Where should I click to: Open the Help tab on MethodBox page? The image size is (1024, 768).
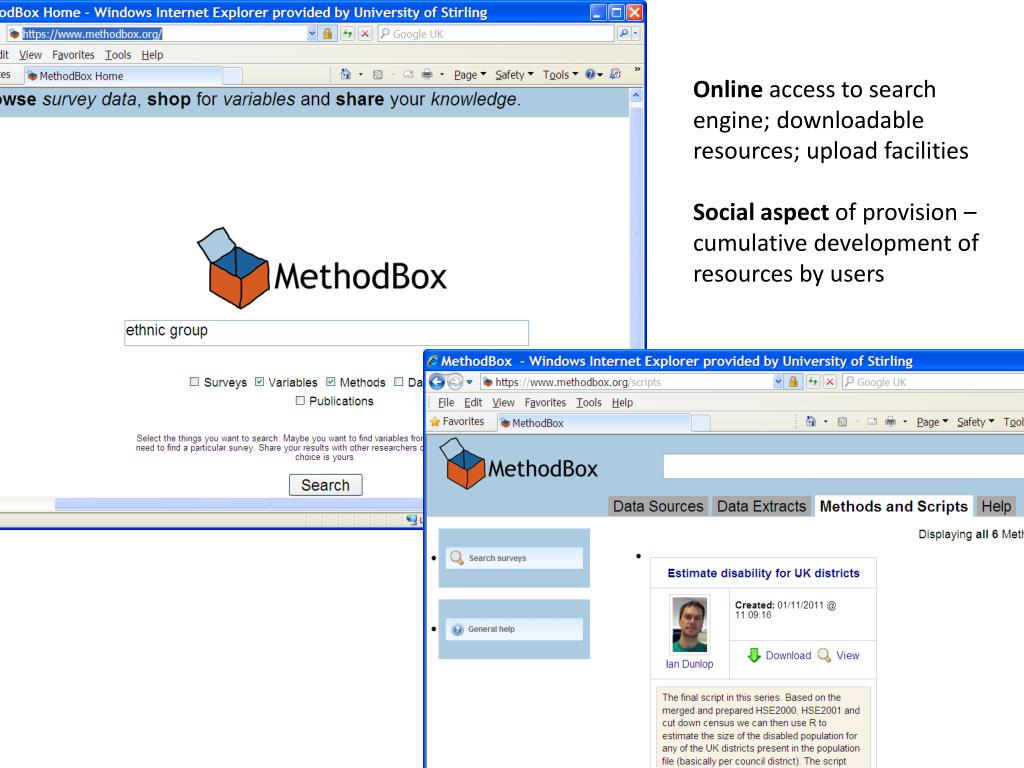[996, 506]
